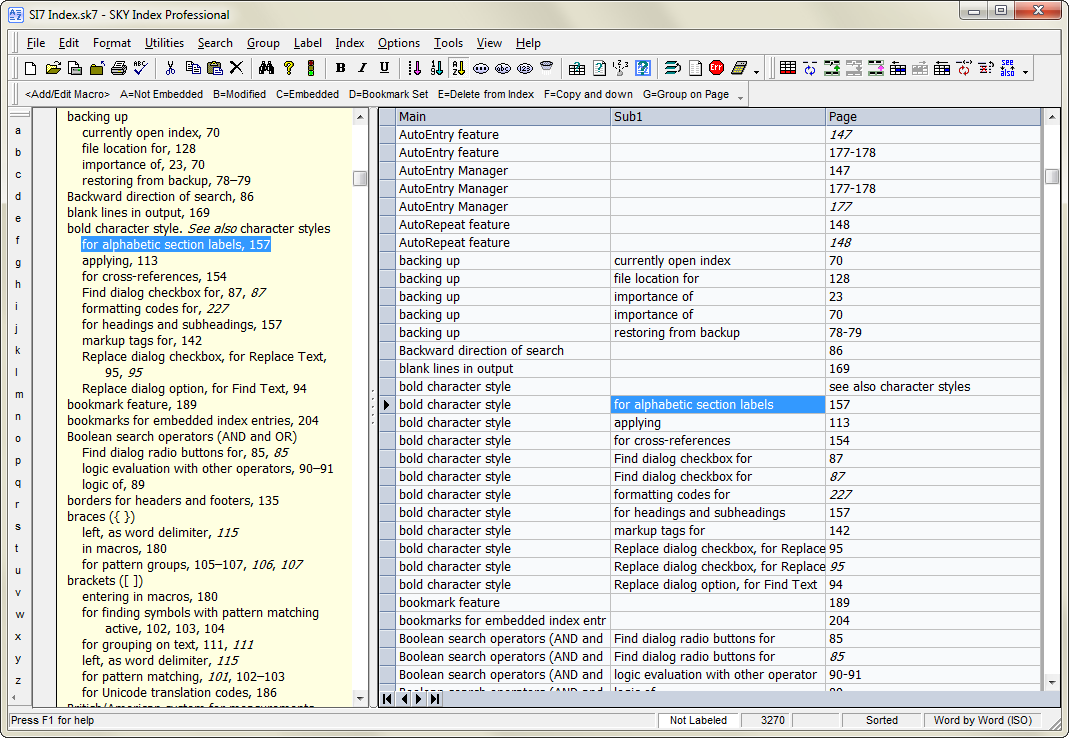Select 'bookmark feature, 189' in preview pane
Viewport: 1069px width, 738px height.
pyautogui.click(x=132, y=404)
